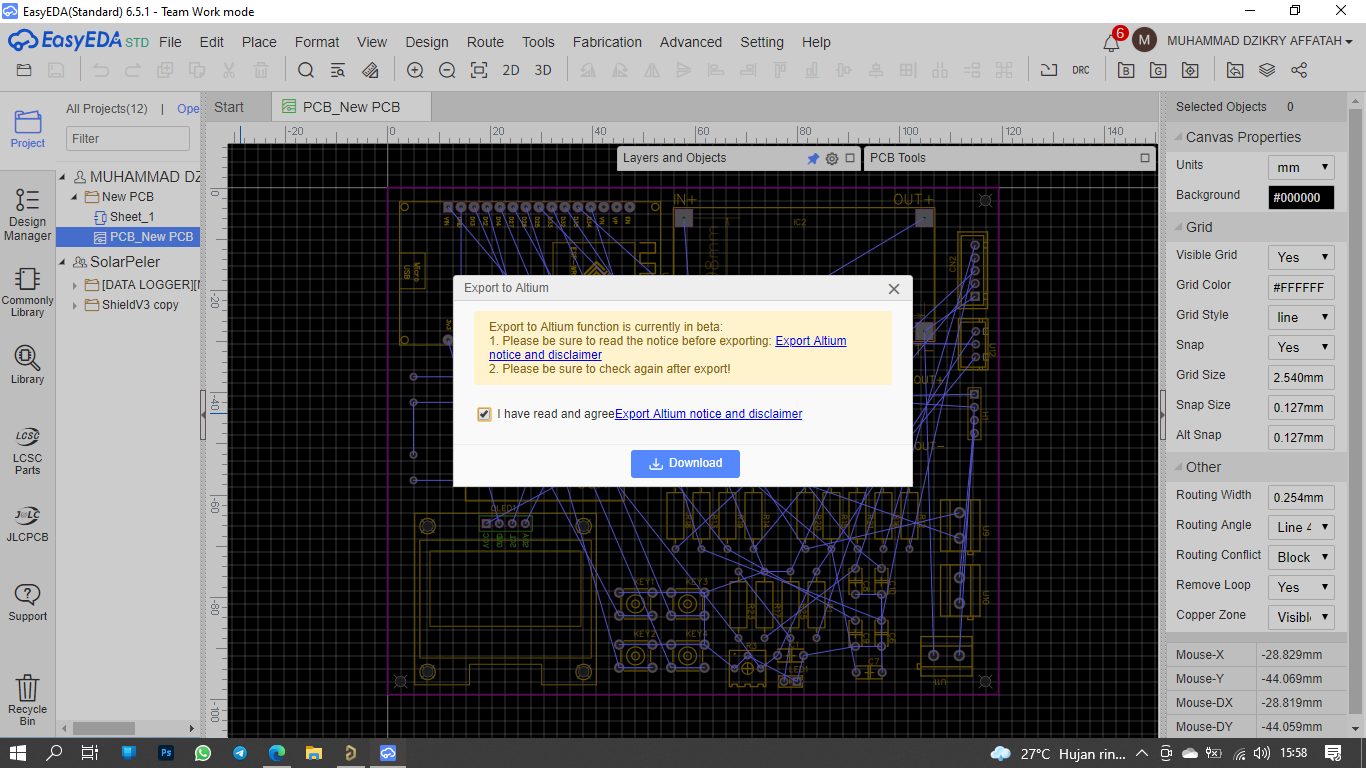Image resolution: width=1366 pixels, height=768 pixels.
Task: Fit canvas to window icon
Action: (479, 70)
